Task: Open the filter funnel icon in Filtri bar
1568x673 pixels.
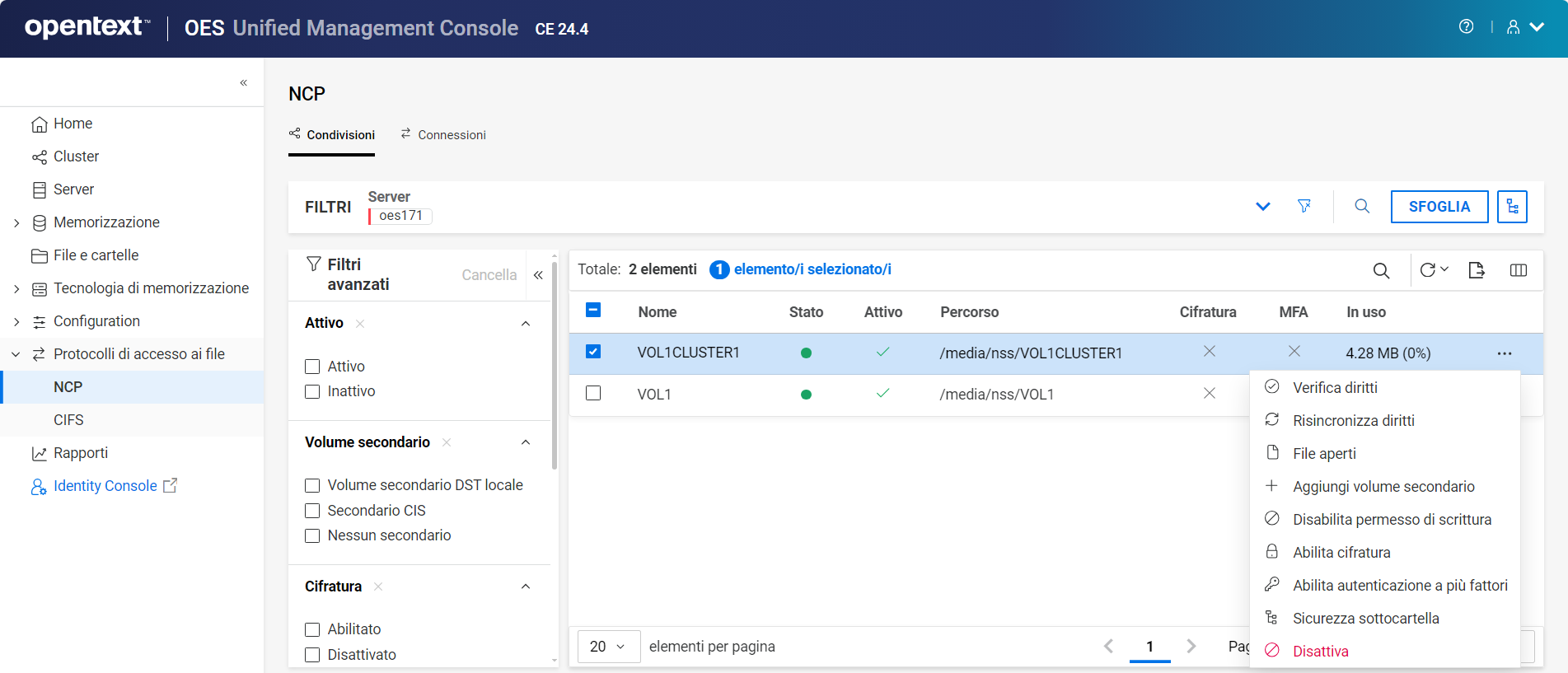Action: (x=1304, y=206)
